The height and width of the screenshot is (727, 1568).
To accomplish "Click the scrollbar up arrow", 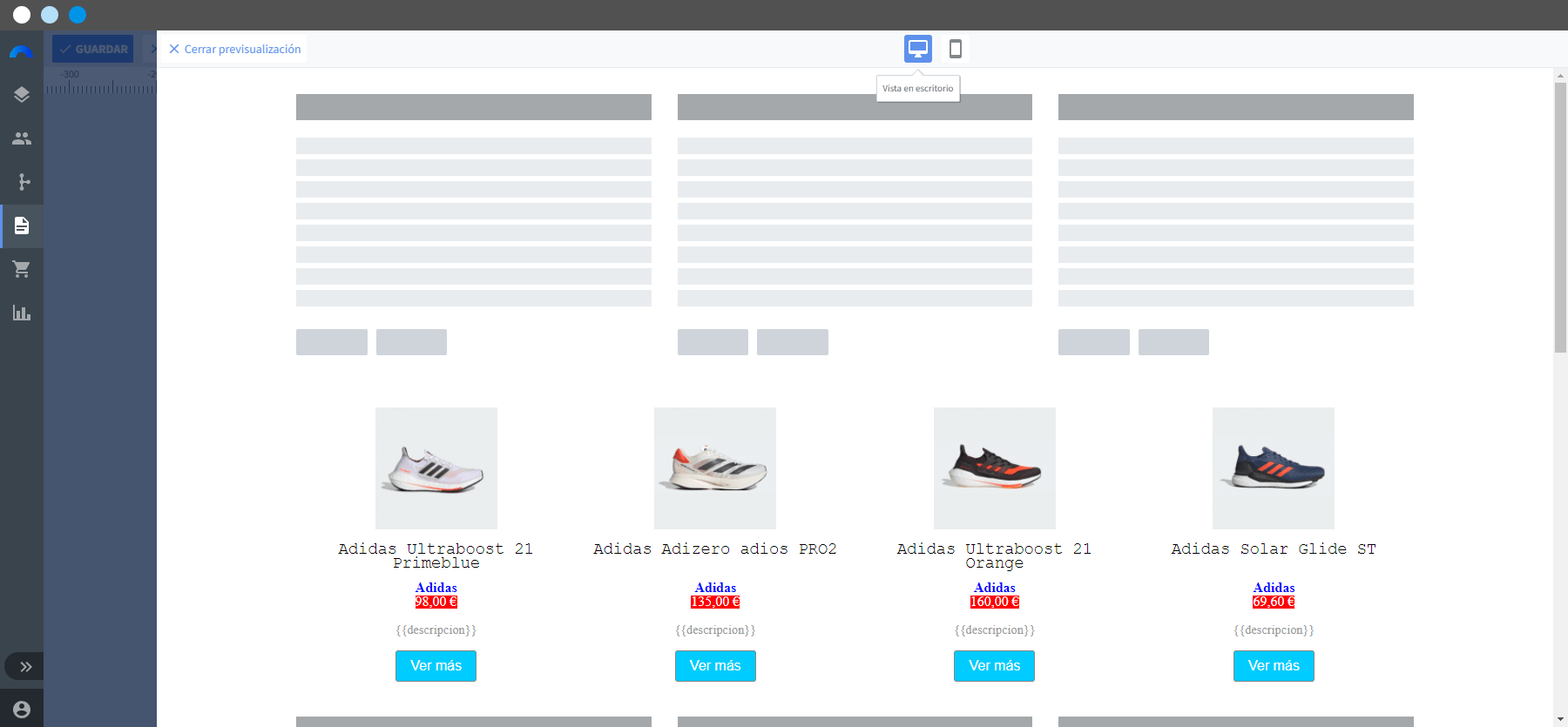I will pyautogui.click(x=1560, y=76).
